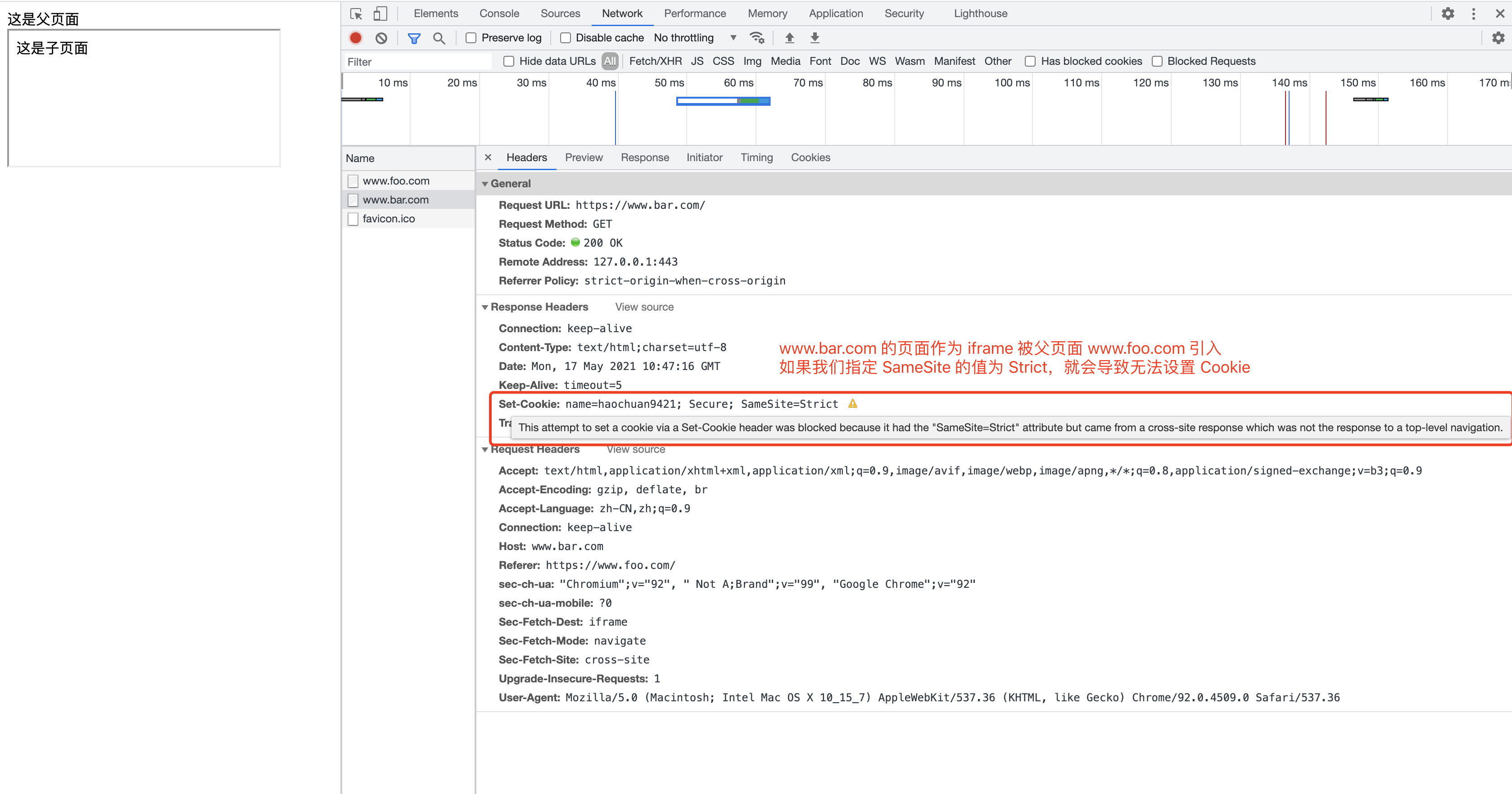Open the Performance tab
Viewport: 1512px width, 794px height.
[x=695, y=14]
